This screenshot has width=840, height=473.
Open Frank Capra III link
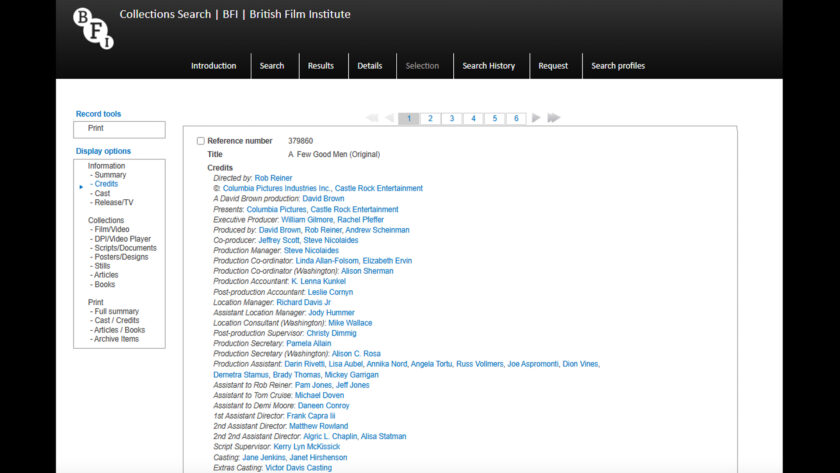[311, 416]
